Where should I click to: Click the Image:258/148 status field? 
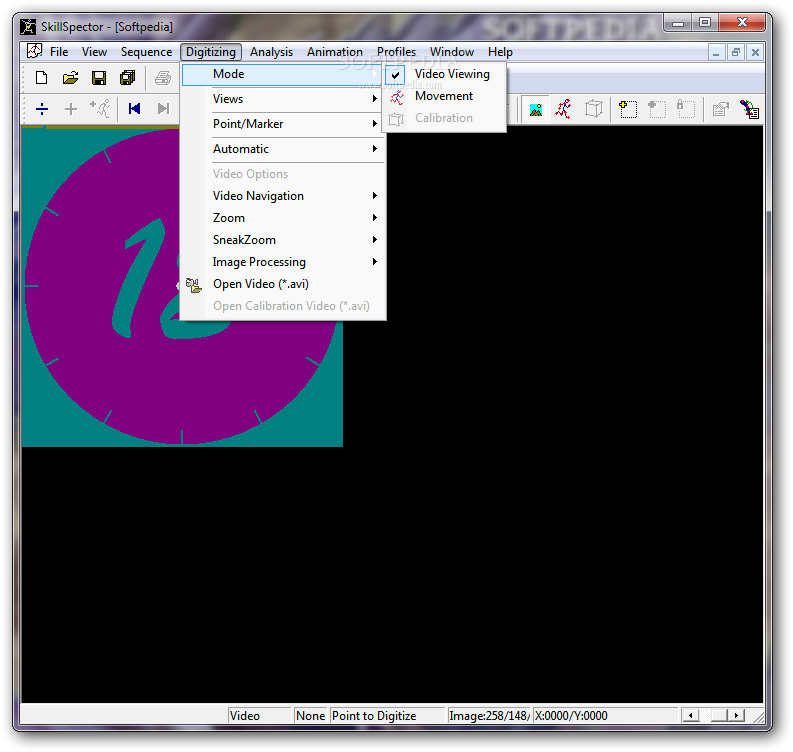click(489, 716)
